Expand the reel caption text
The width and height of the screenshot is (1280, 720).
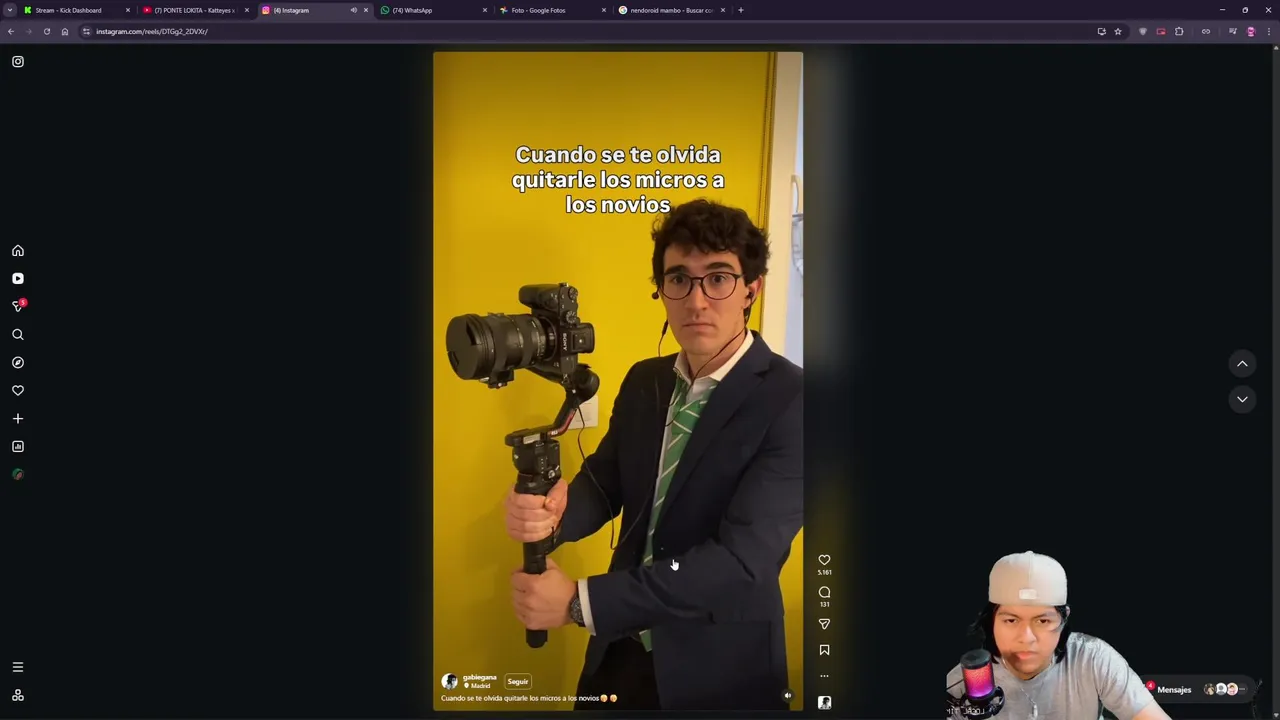529,699
